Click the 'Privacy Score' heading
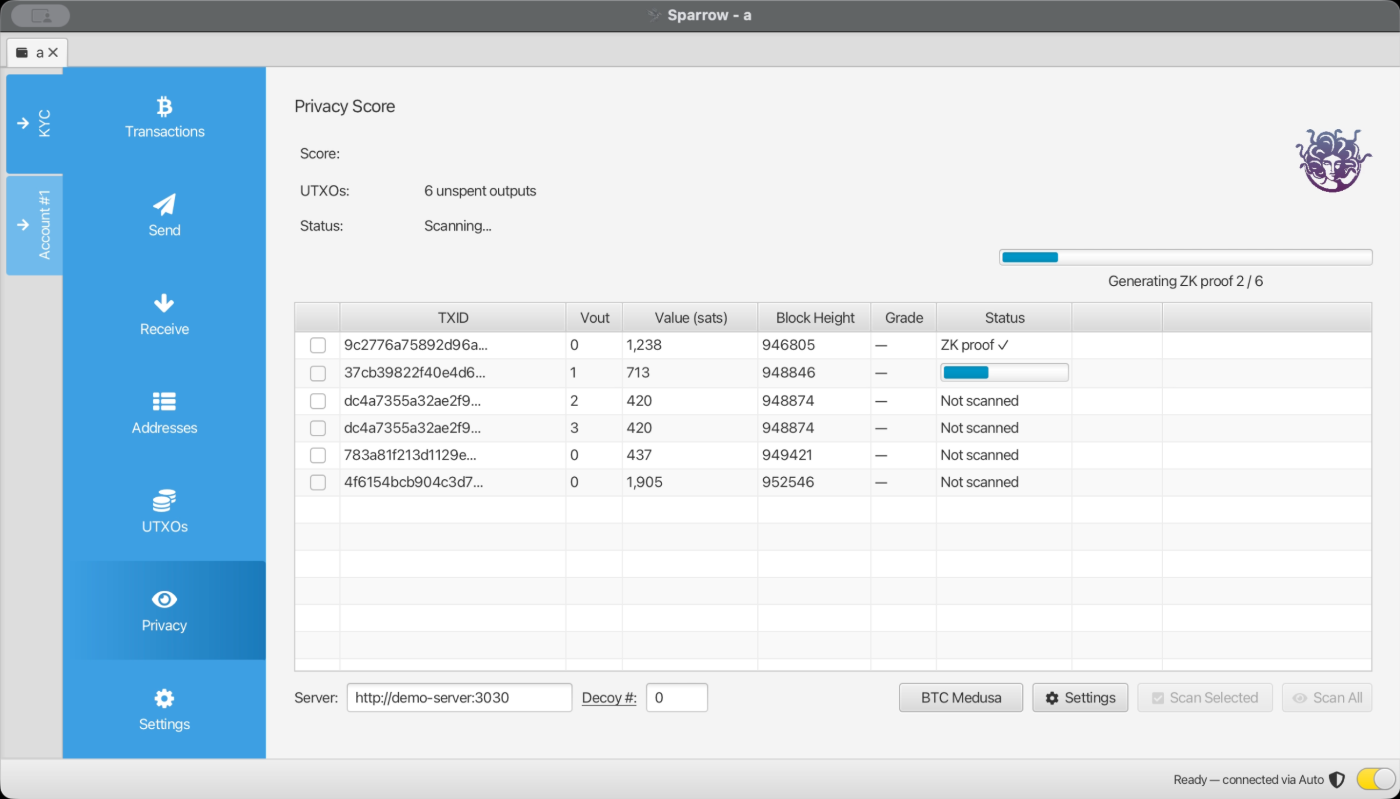This screenshot has height=799, width=1400. click(x=345, y=106)
